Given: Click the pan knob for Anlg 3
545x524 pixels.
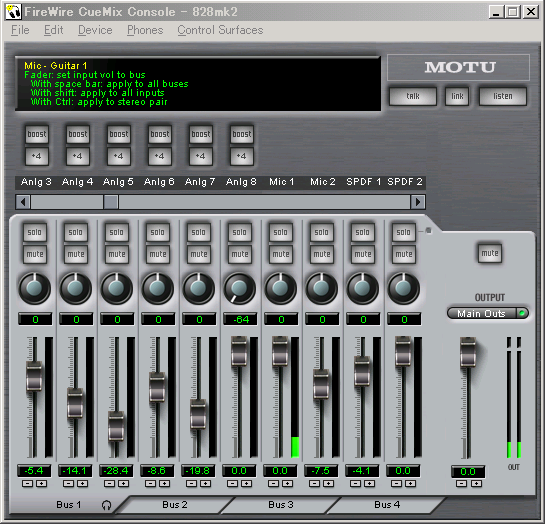Looking at the screenshot, I should coord(34,288).
